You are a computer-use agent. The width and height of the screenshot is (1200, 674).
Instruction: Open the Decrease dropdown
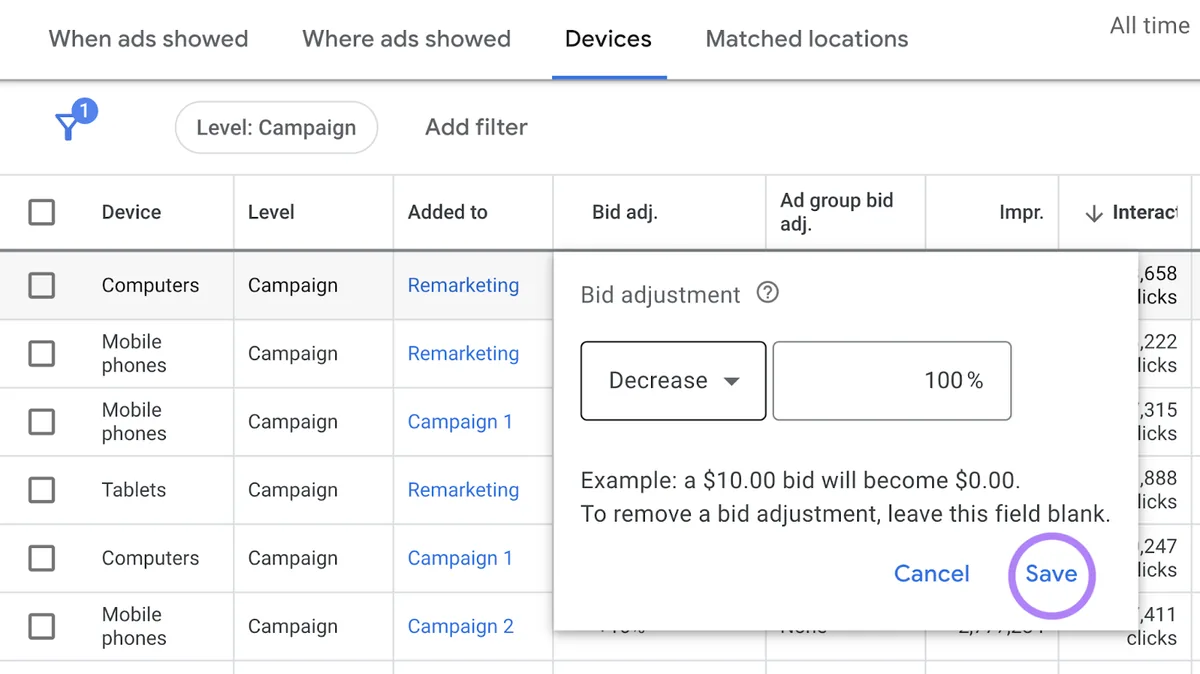click(673, 381)
